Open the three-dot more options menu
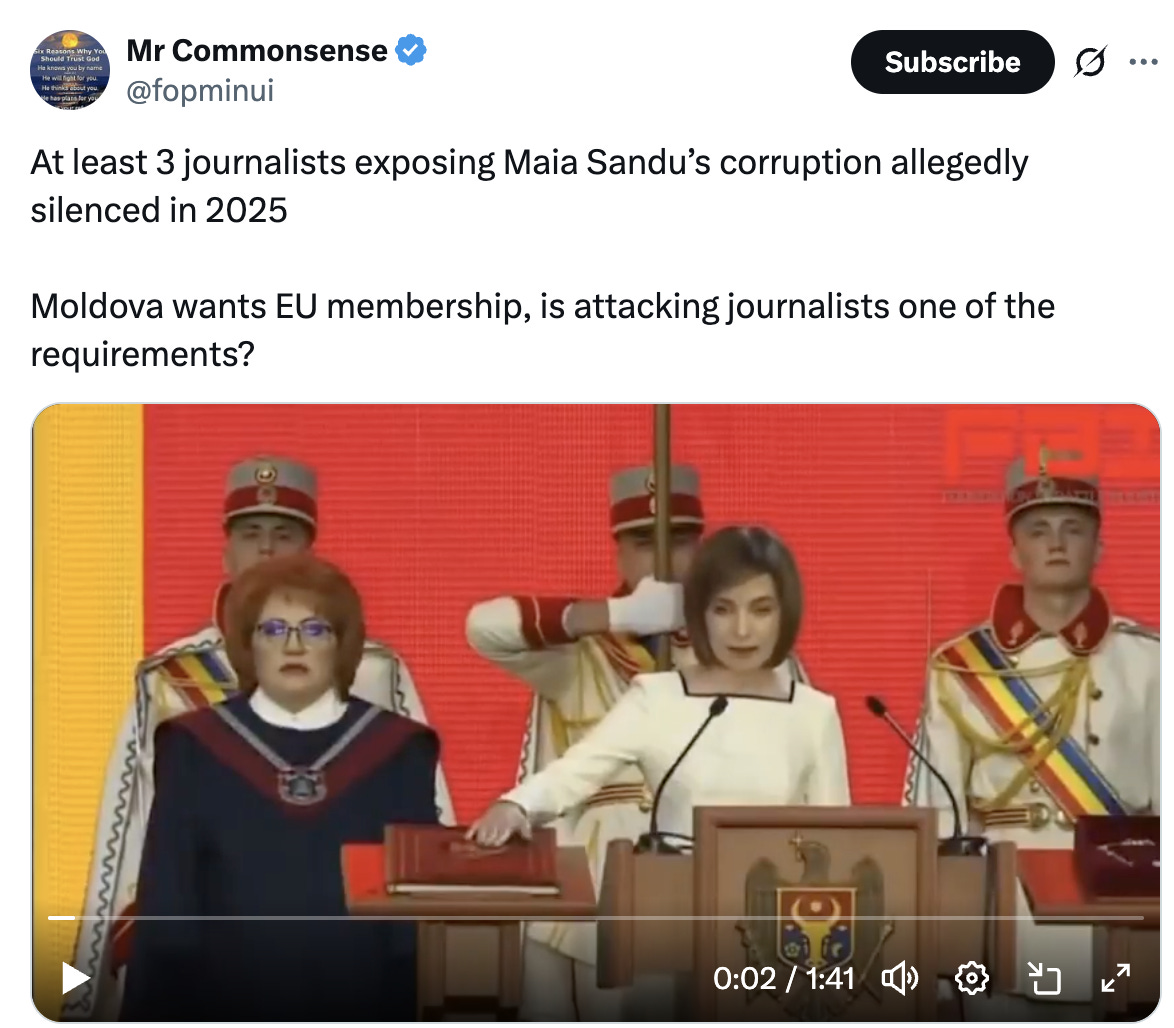The height and width of the screenshot is (1028, 1174). pyautogui.click(x=1143, y=62)
